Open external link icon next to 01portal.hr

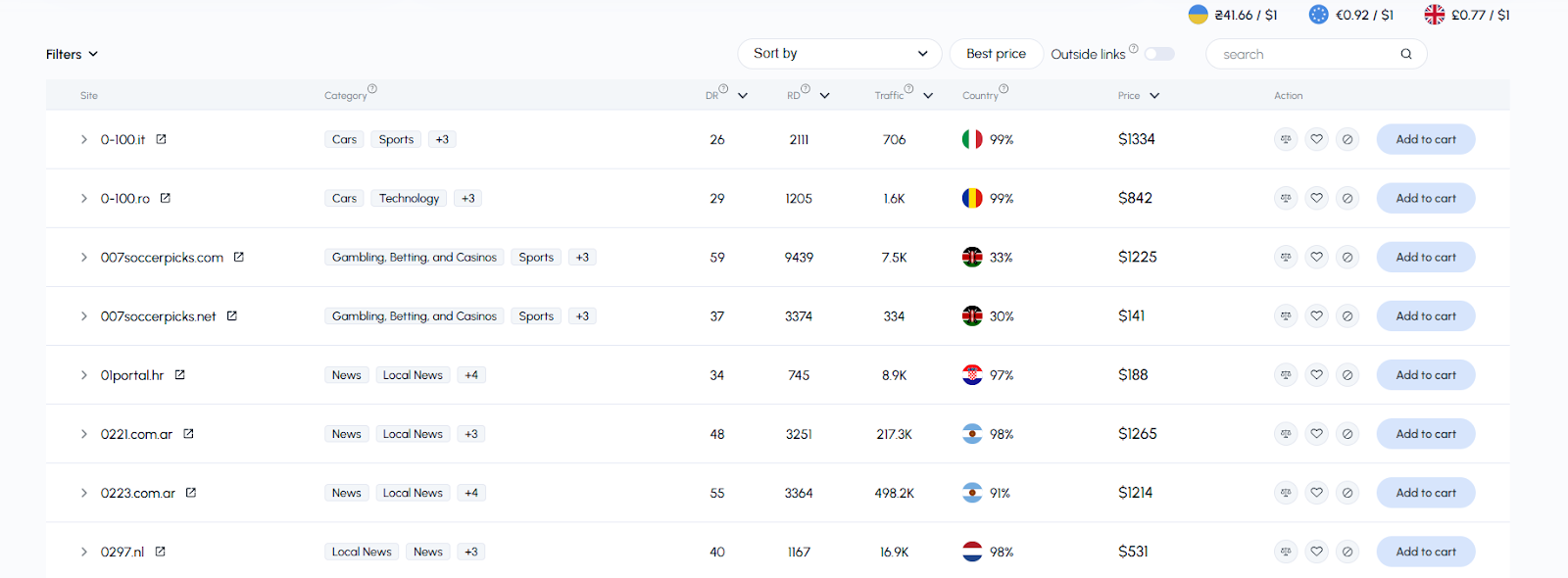click(179, 375)
